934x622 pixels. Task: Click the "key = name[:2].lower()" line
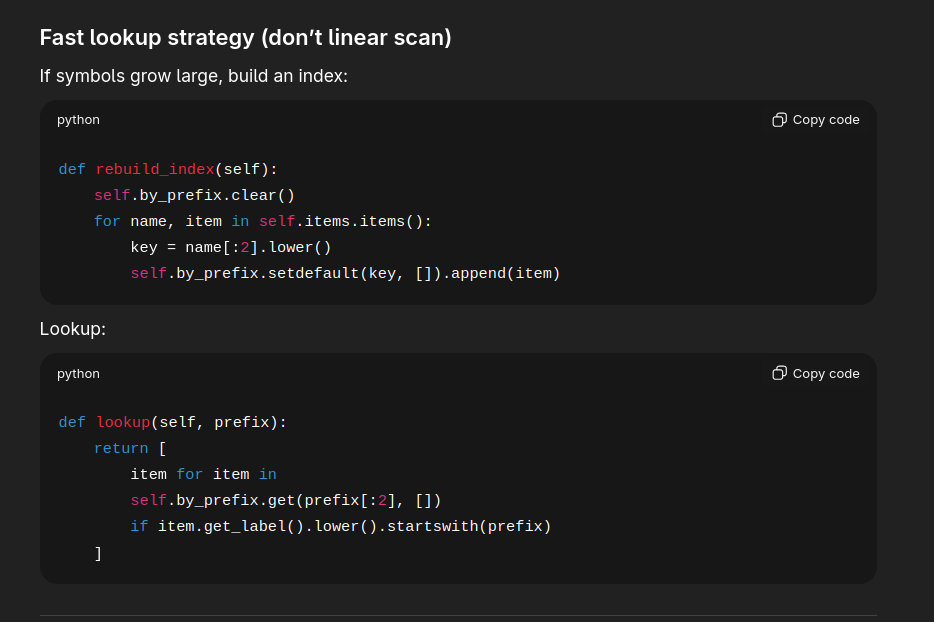(x=230, y=248)
